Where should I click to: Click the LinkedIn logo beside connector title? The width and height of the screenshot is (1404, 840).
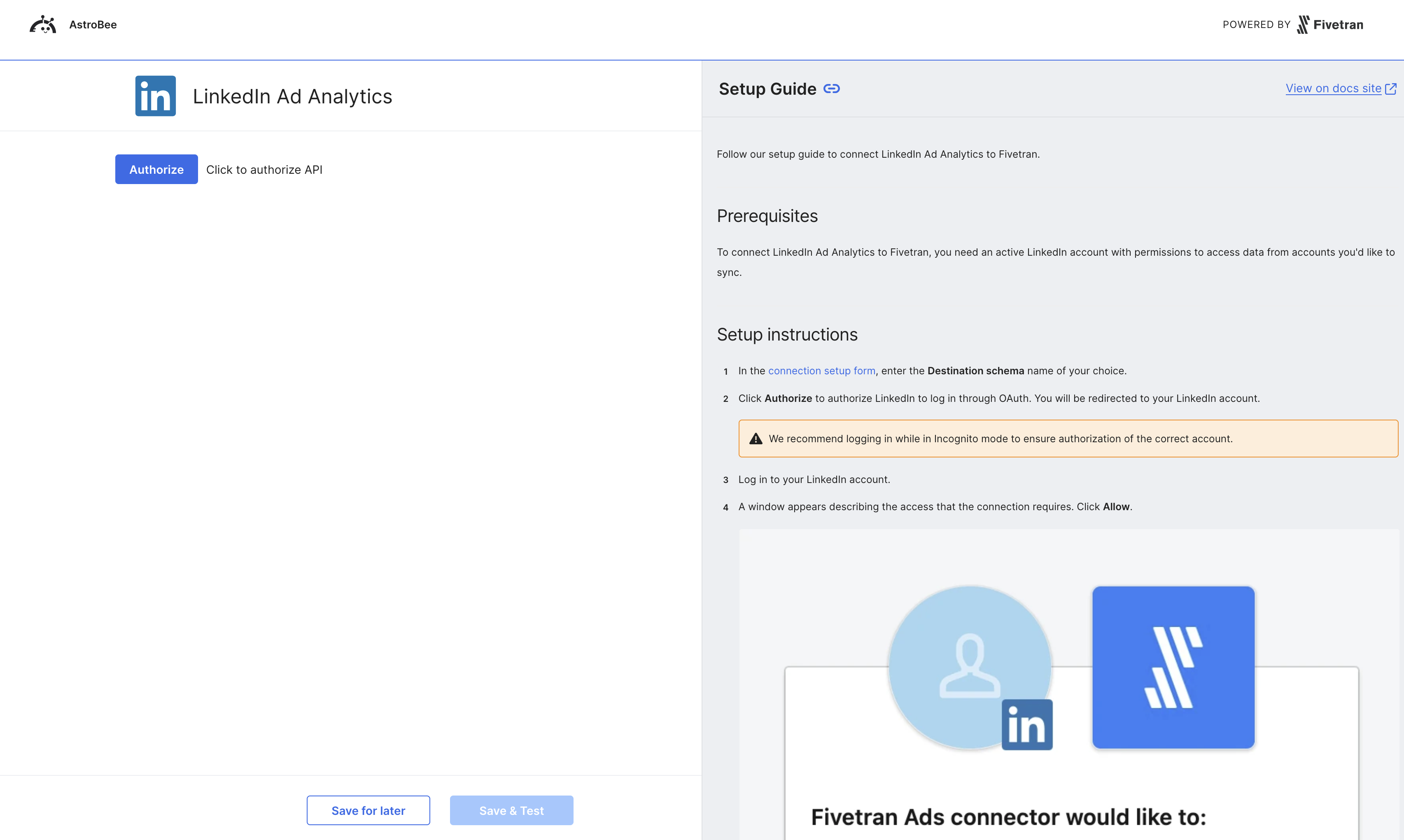(x=156, y=96)
